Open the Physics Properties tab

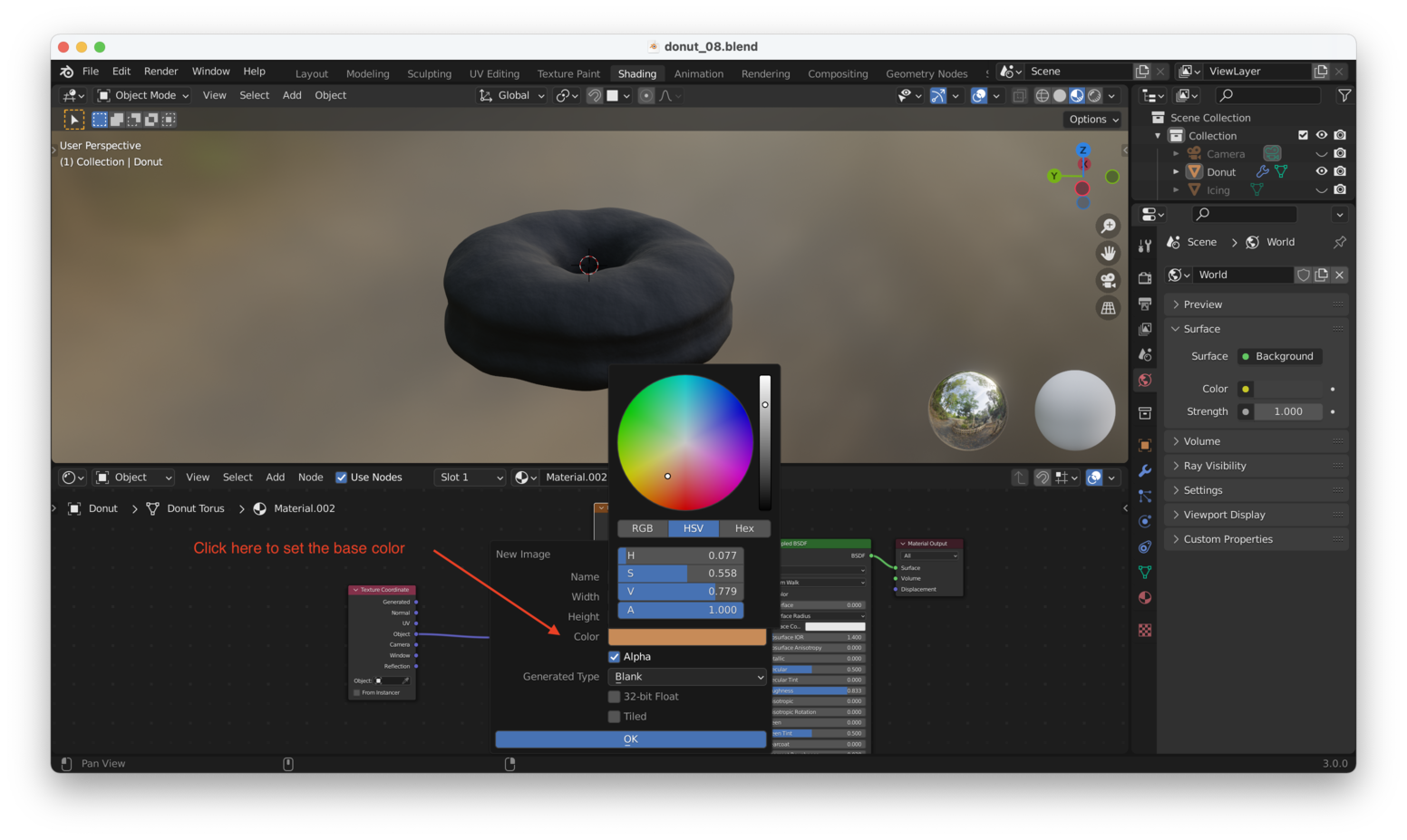[1145, 521]
